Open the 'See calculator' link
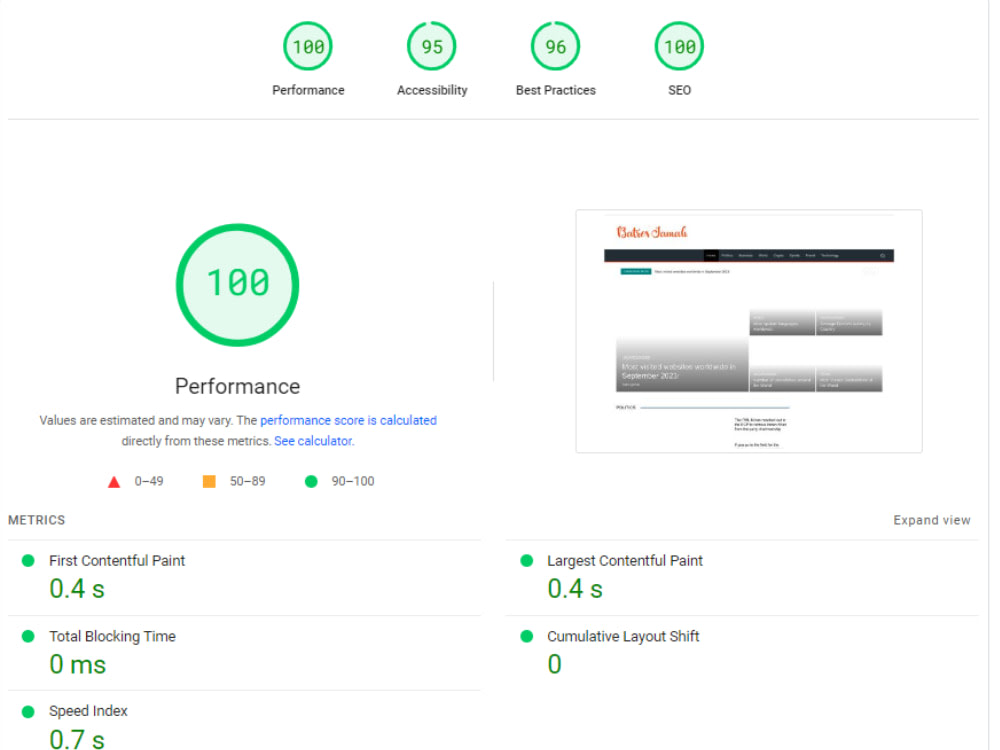The height and width of the screenshot is (750, 1000). coord(312,441)
